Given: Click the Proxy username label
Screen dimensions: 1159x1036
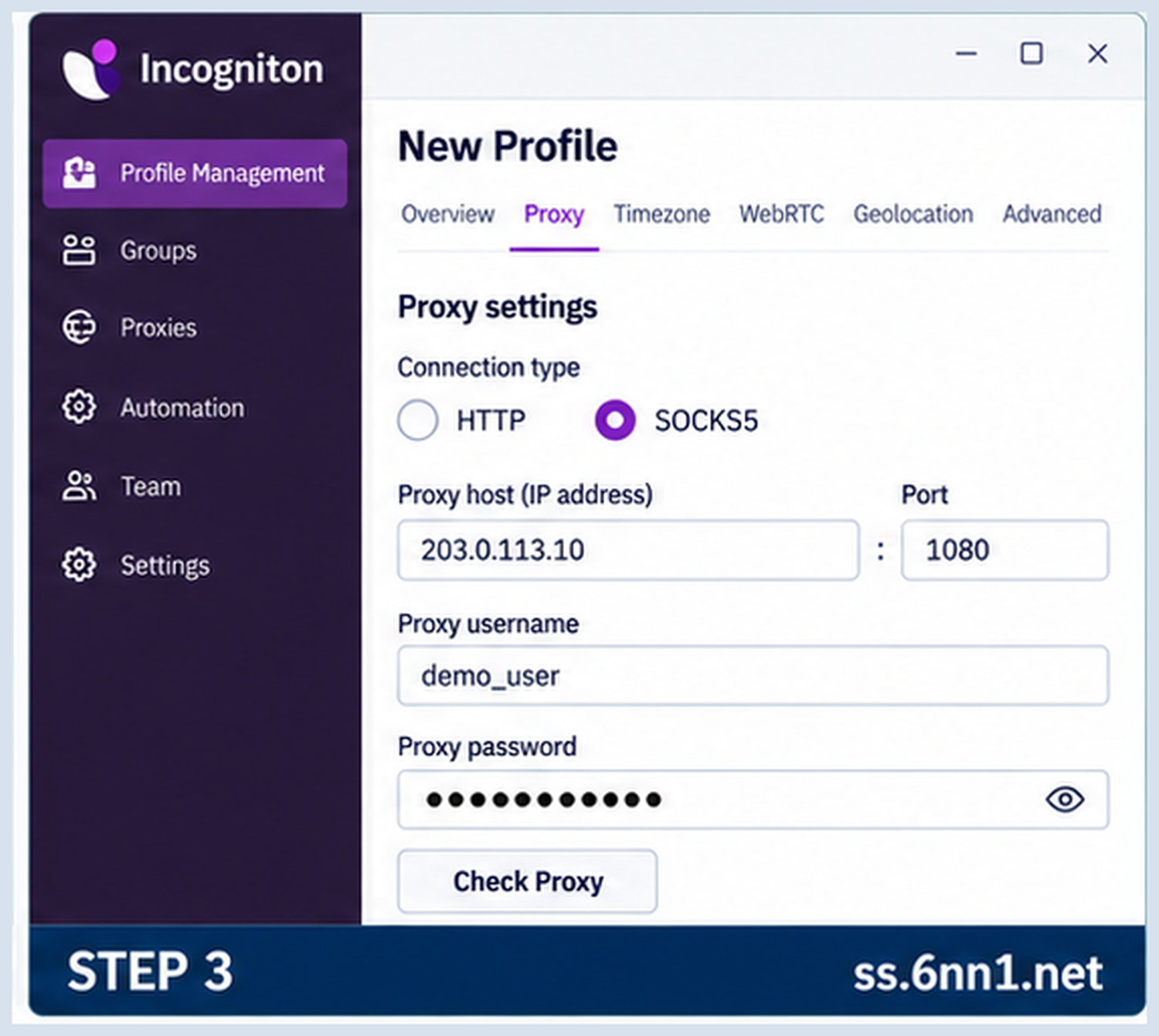Looking at the screenshot, I should point(488,623).
